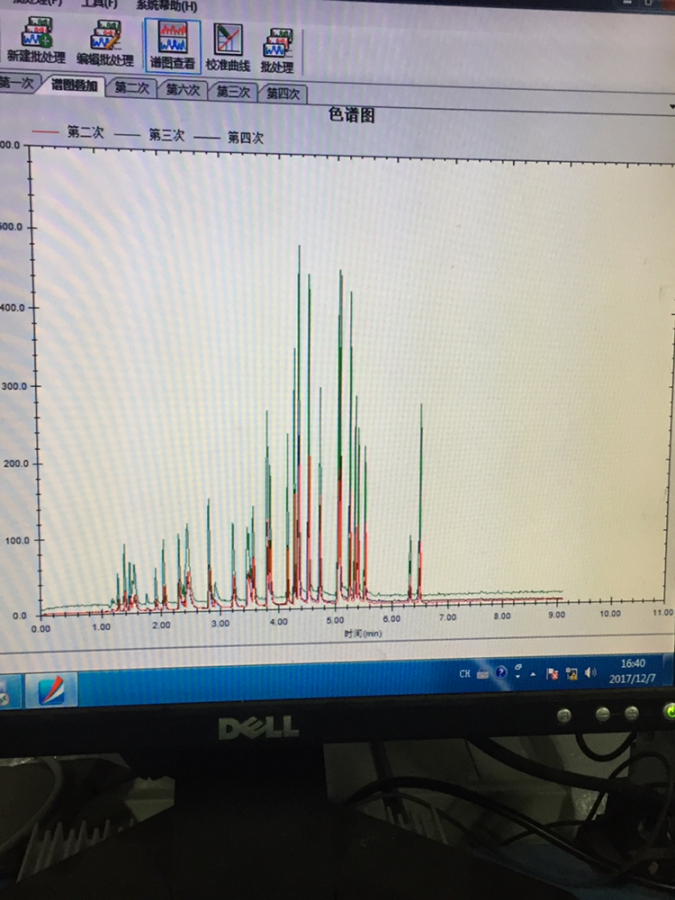Click the 第四次 legend label
675x900 pixels.
tap(245, 137)
